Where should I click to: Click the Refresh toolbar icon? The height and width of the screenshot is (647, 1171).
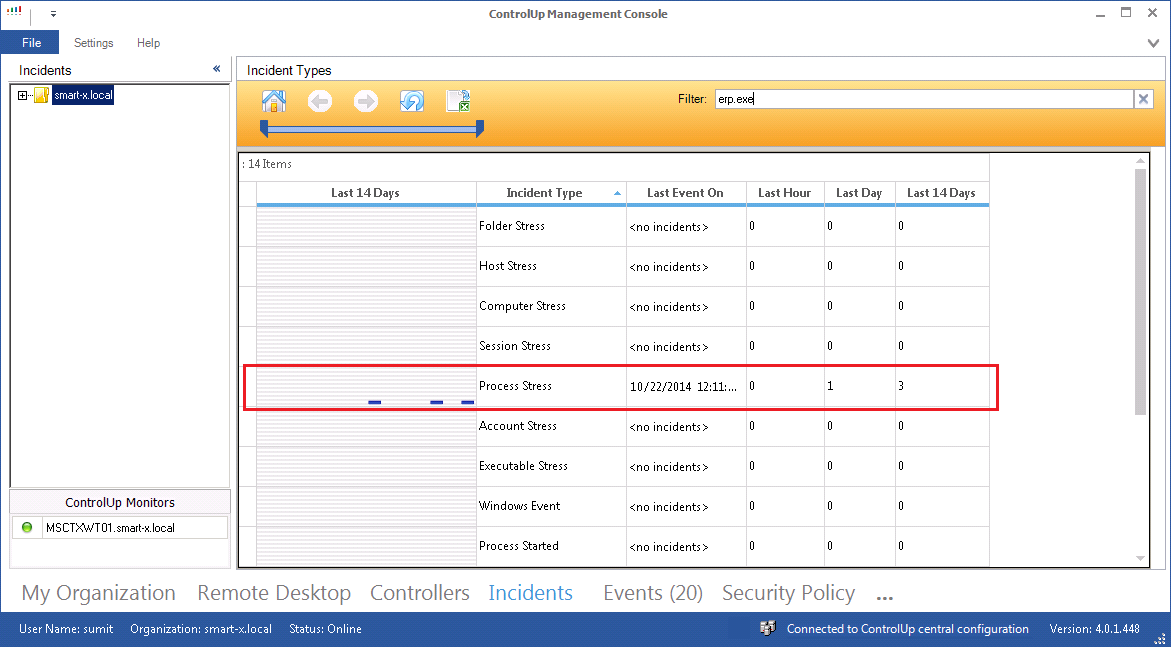(x=411, y=101)
